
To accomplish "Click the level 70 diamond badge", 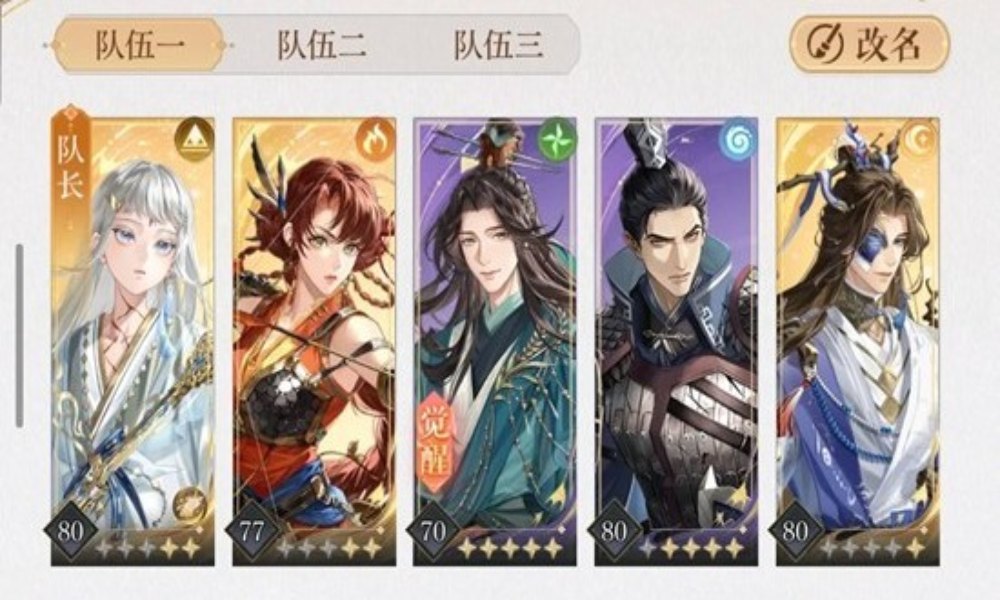I will pyautogui.click(x=433, y=530).
